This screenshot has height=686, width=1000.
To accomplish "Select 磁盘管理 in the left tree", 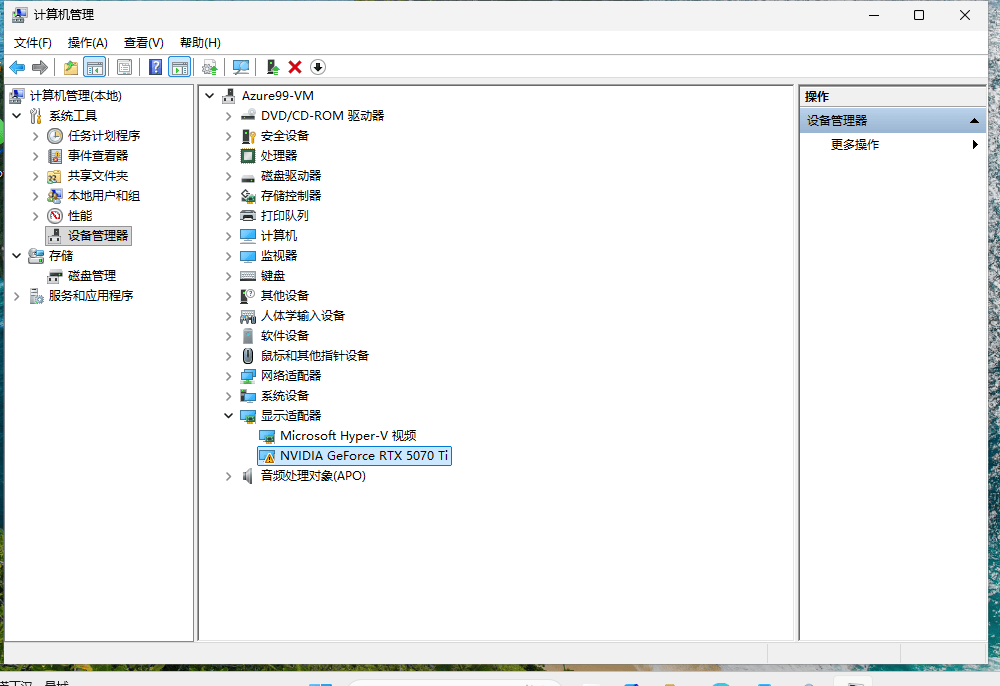I will click(91, 275).
